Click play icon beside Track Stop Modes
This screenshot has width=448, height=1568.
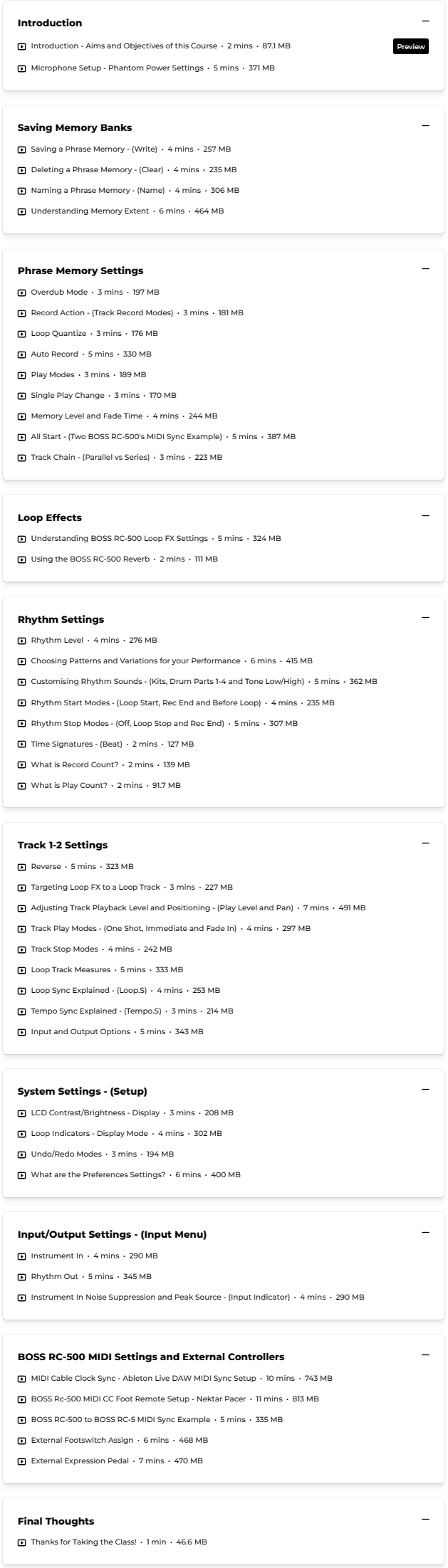coord(22,949)
